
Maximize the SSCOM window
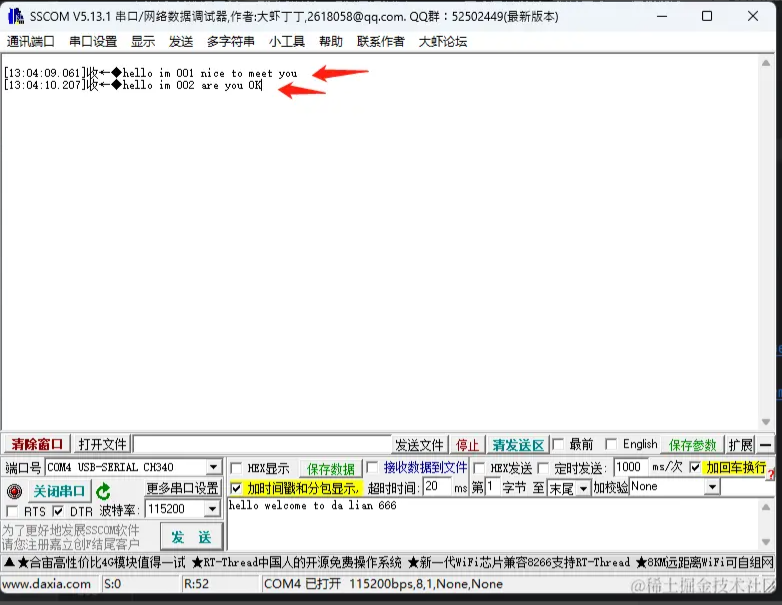(x=707, y=16)
